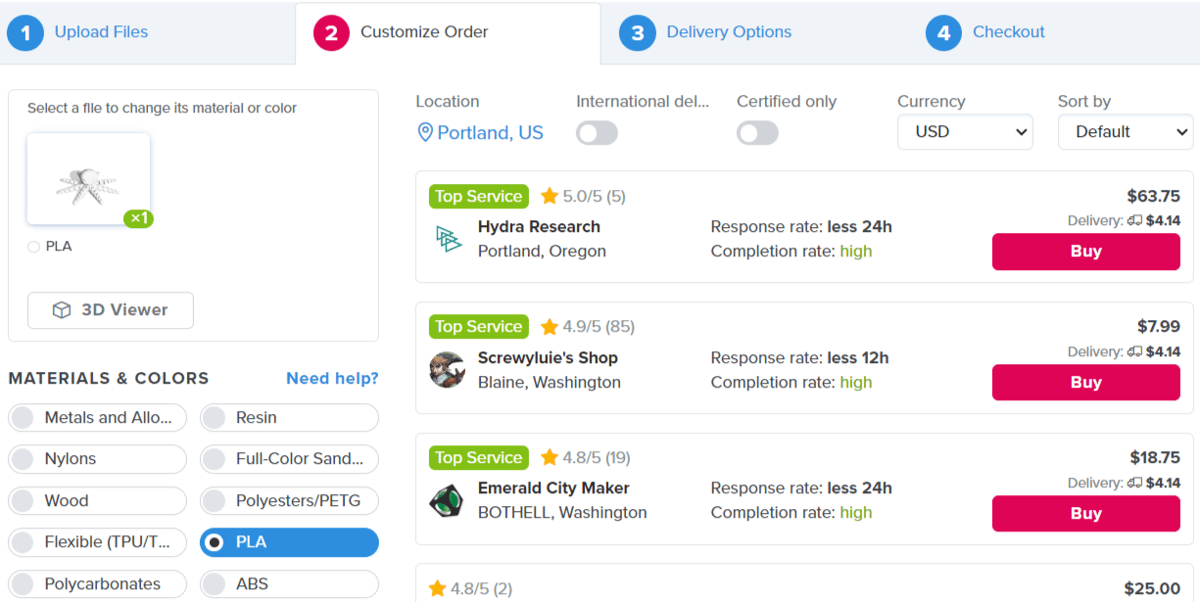Open the Need help? link
This screenshot has height=602, width=1200.
coord(332,378)
